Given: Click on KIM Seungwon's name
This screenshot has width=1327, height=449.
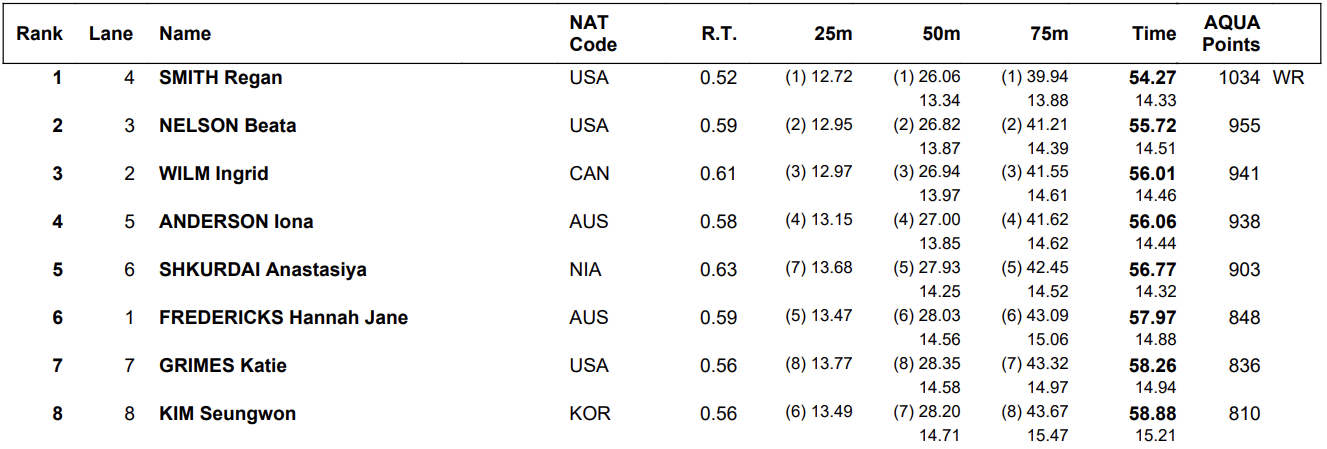Looking at the screenshot, I should [227, 413].
